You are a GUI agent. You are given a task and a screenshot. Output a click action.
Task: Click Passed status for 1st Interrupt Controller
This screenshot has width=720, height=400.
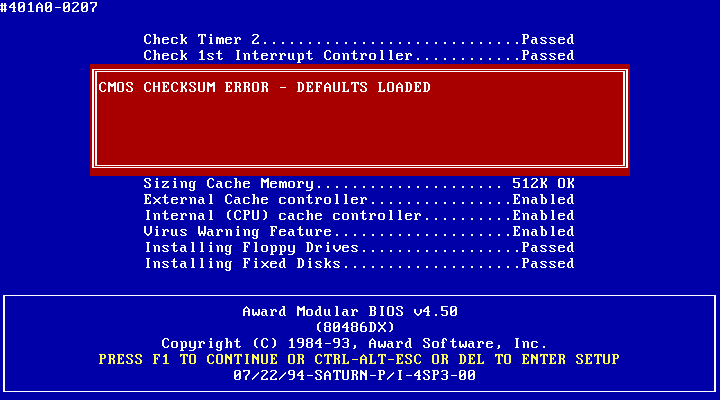(547, 56)
